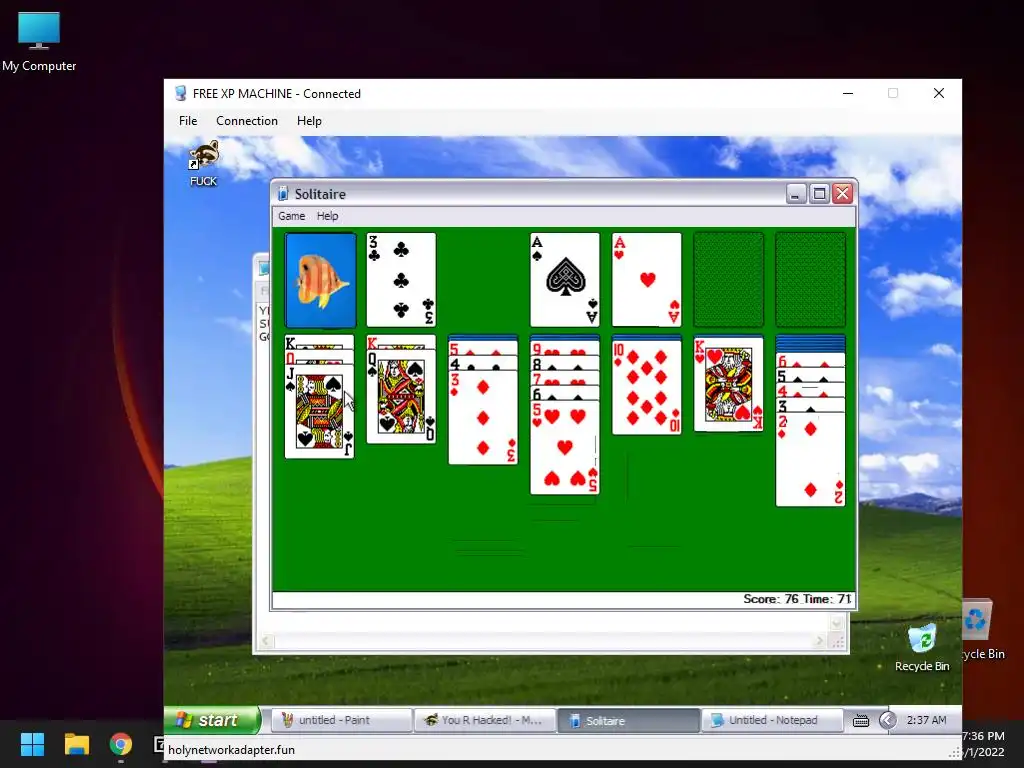Select the 5 of hearts card

point(565,447)
